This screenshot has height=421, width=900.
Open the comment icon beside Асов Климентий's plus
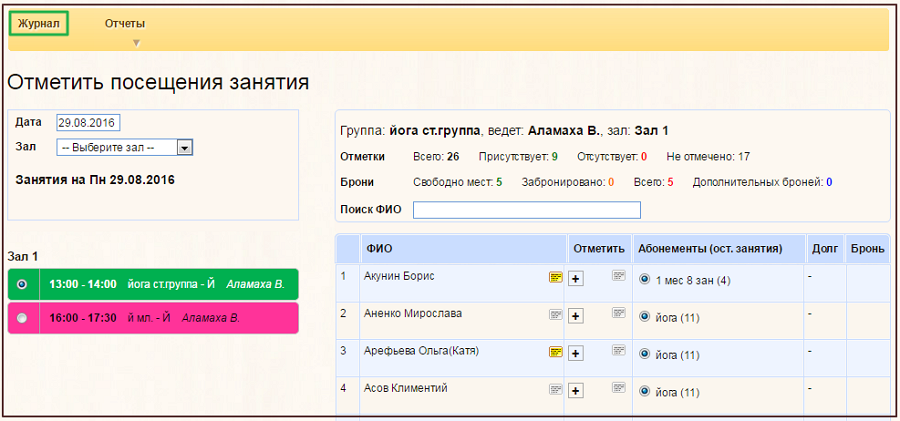pos(618,388)
